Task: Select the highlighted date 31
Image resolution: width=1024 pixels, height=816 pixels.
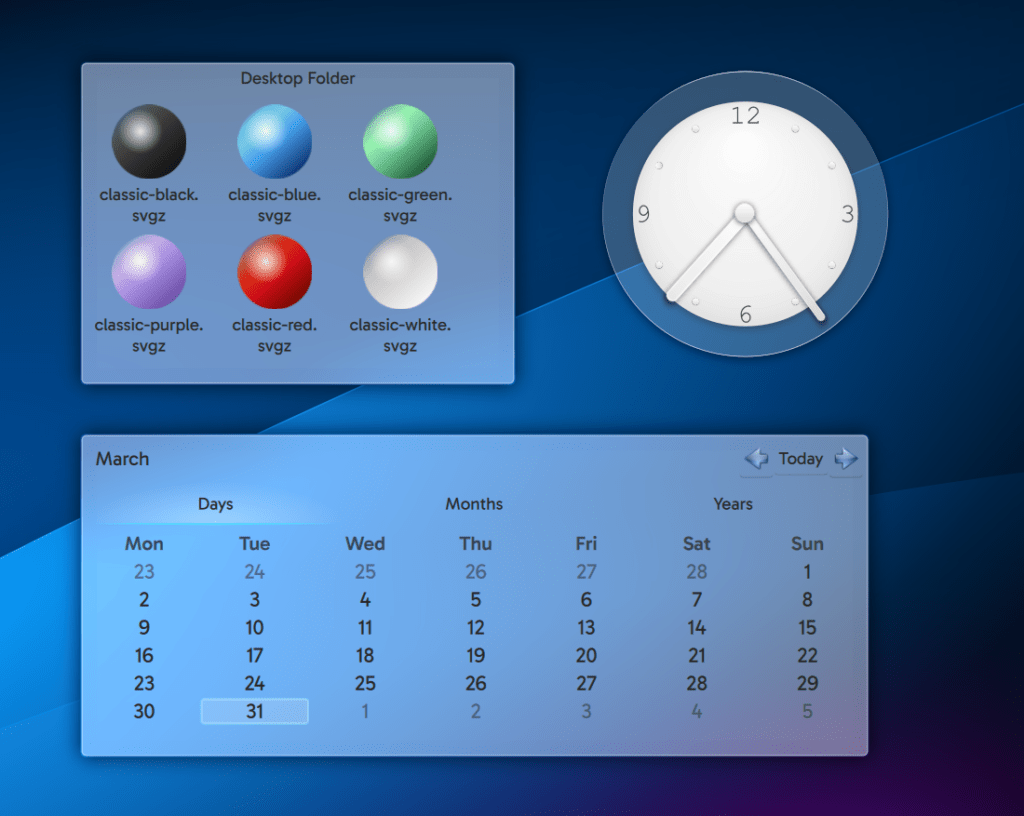Action: coord(255,711)
